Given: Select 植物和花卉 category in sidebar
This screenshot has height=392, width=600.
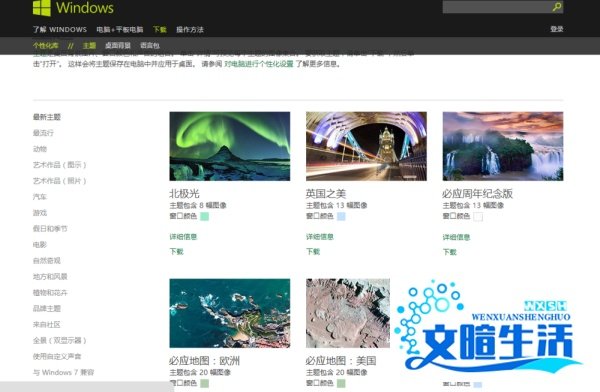Looking at the screenshot, I should (50, 293).
